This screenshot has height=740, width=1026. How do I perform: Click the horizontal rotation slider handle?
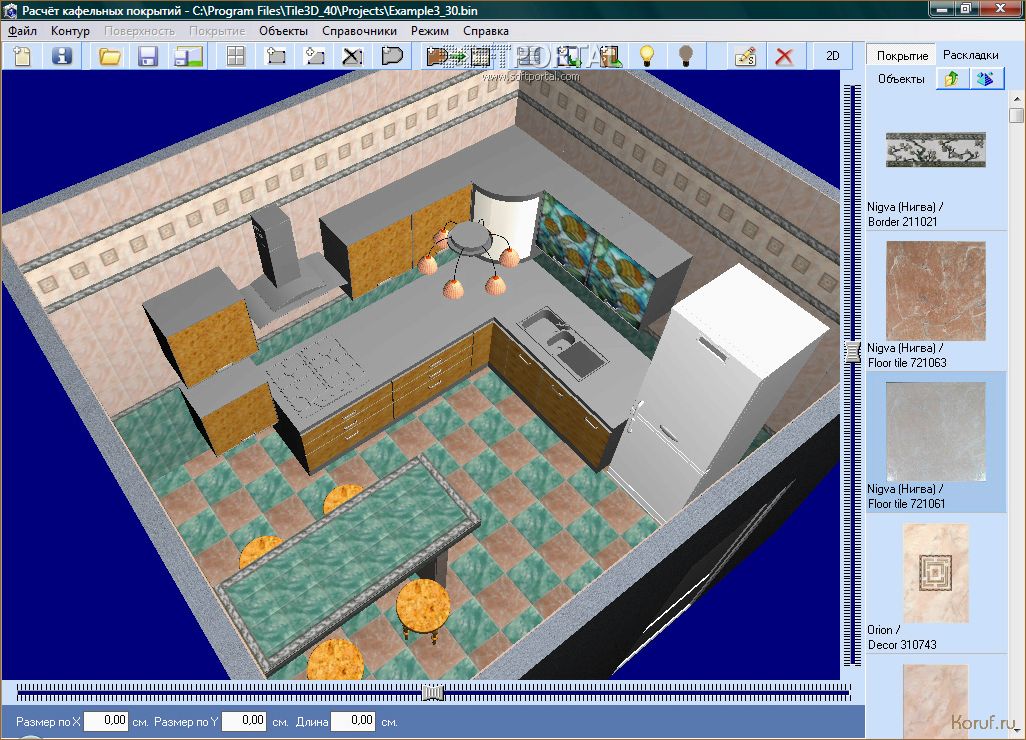point(433,692)
